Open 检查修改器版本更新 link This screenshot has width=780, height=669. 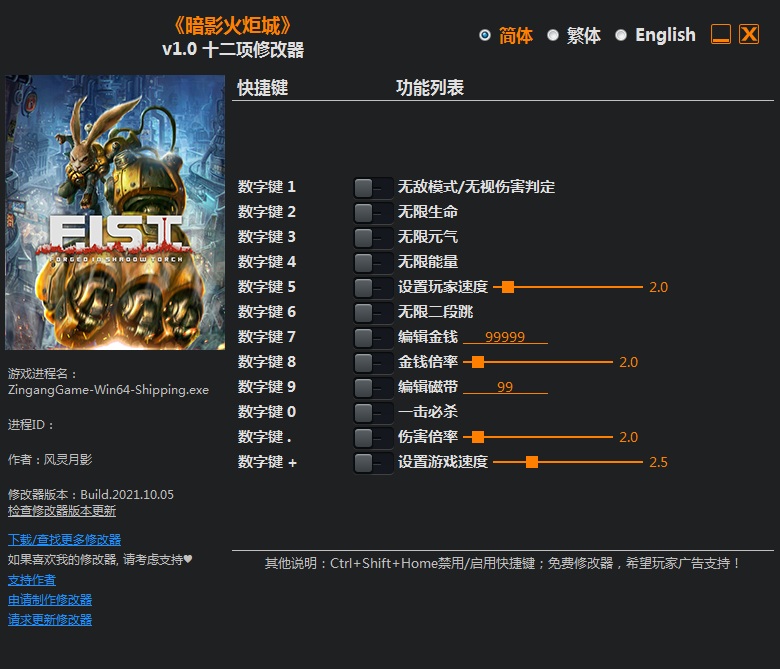62,511
